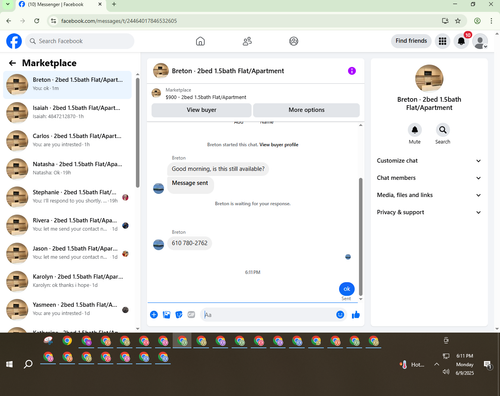Click the Find friends button

click(411, 41)
